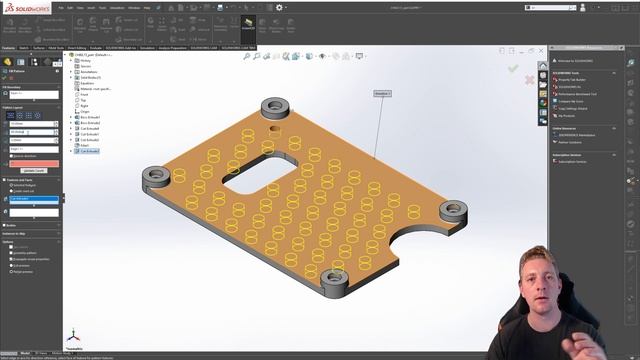Open the File Explorer folder tab in task pane
This screenshot has width=640, height=360.
pyautogui.click(x=543, y=85)
